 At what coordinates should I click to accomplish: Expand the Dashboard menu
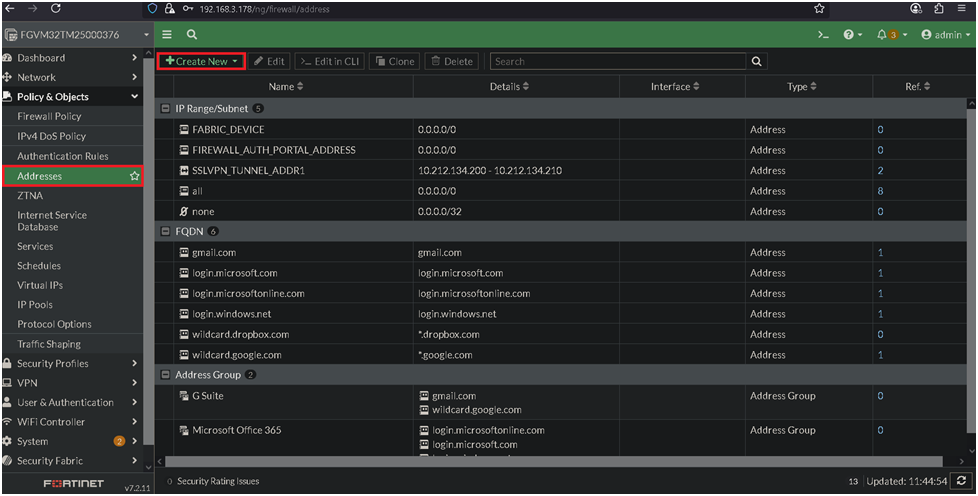[71, 57]
